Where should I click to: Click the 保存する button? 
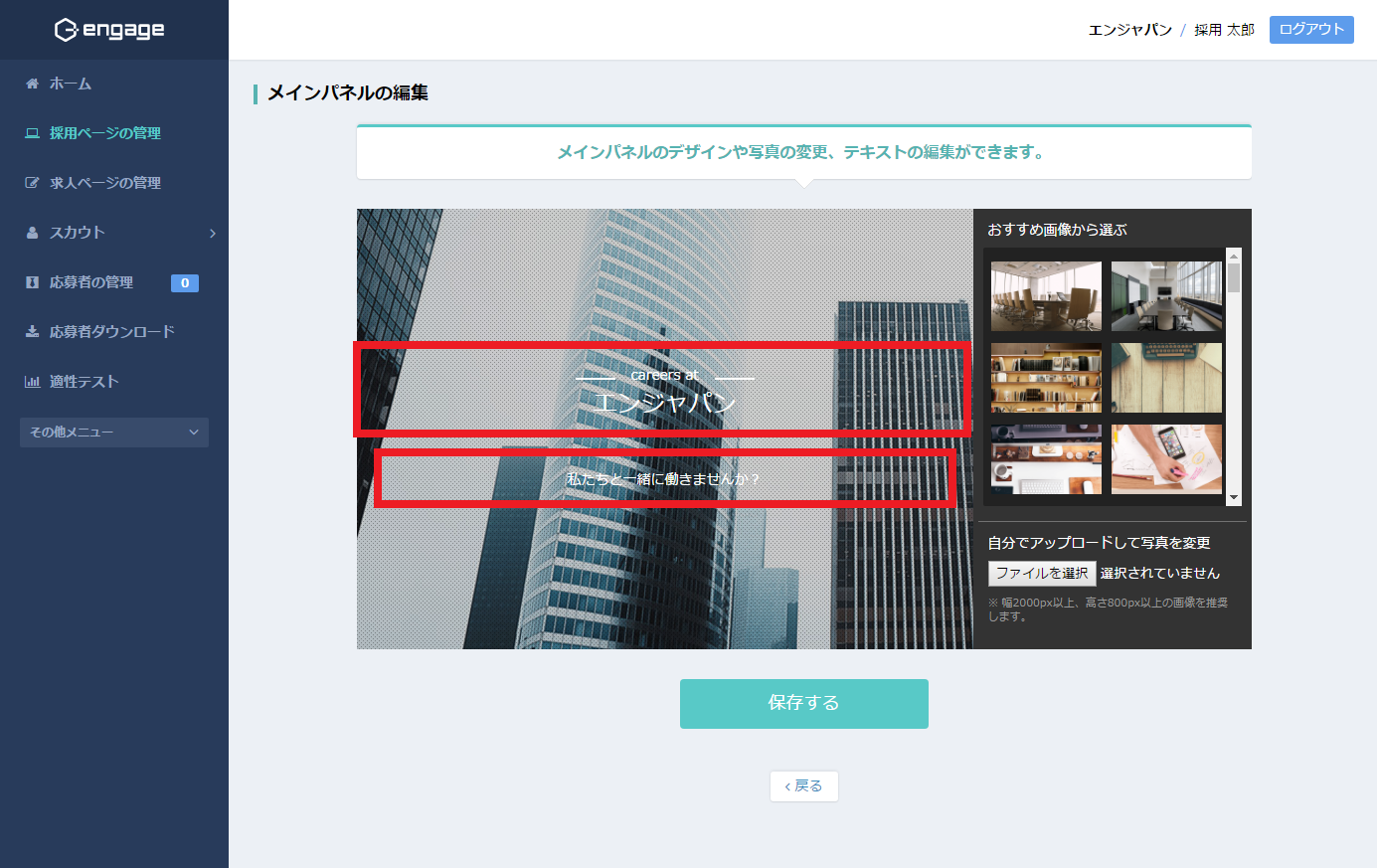coord(804,704)
